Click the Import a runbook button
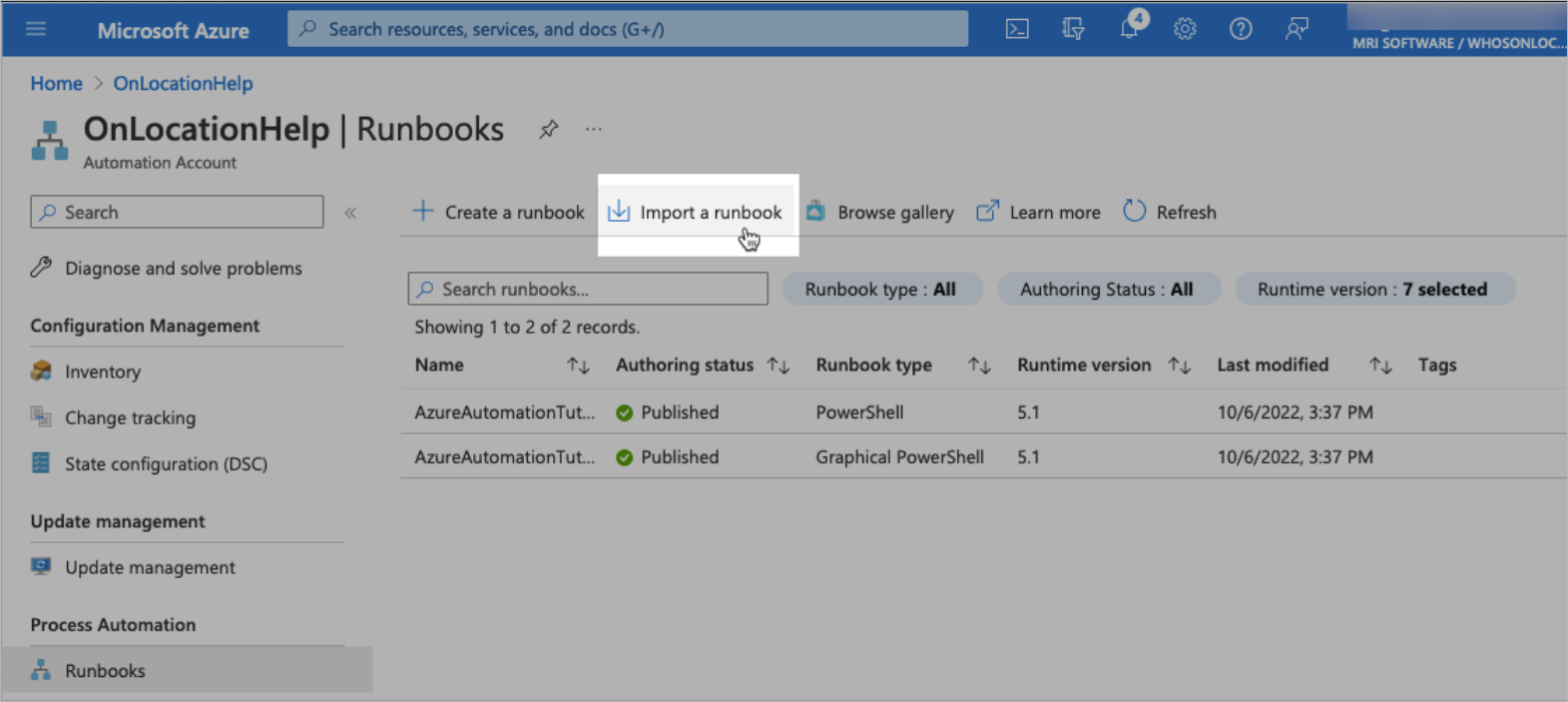The height and width of the screenshot is (702, 1568). [x=697, y=212]
